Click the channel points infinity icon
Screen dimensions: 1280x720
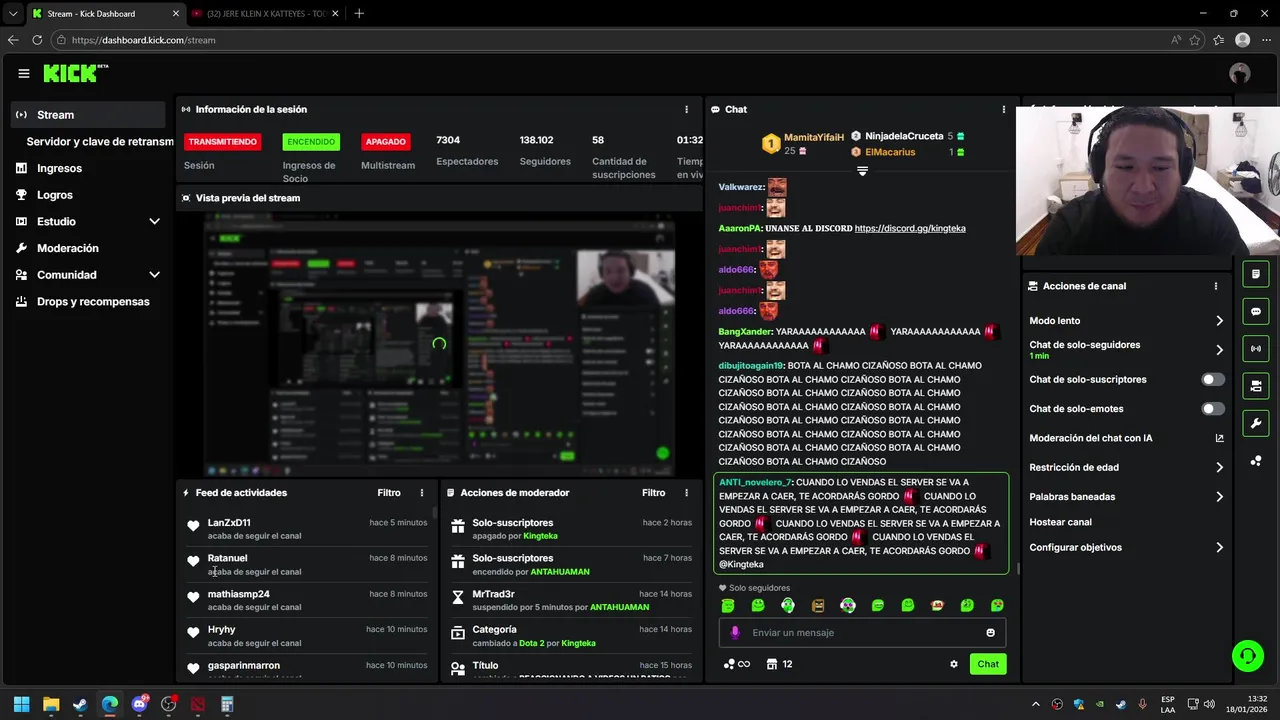click(x=736, y=664)
